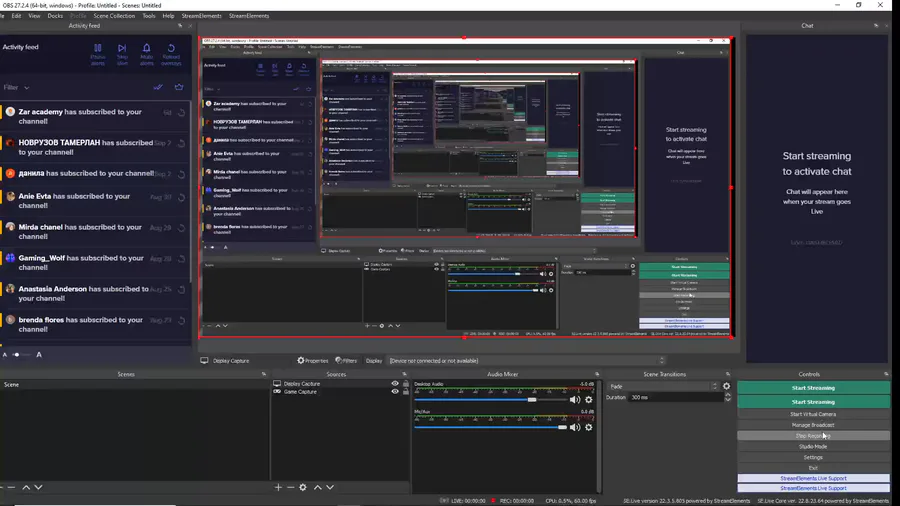
Task: Open source properties gear in Sources toolbar
Action: tap(303, 487)
